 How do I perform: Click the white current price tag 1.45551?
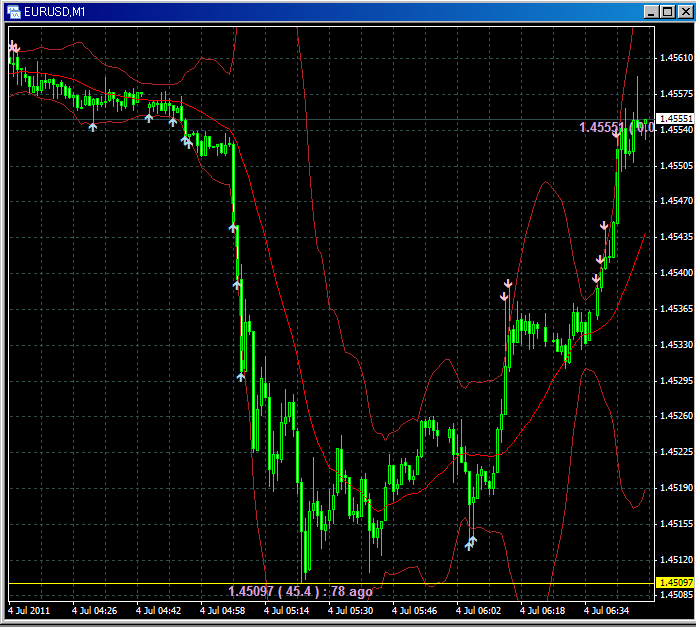pos(675,118)
